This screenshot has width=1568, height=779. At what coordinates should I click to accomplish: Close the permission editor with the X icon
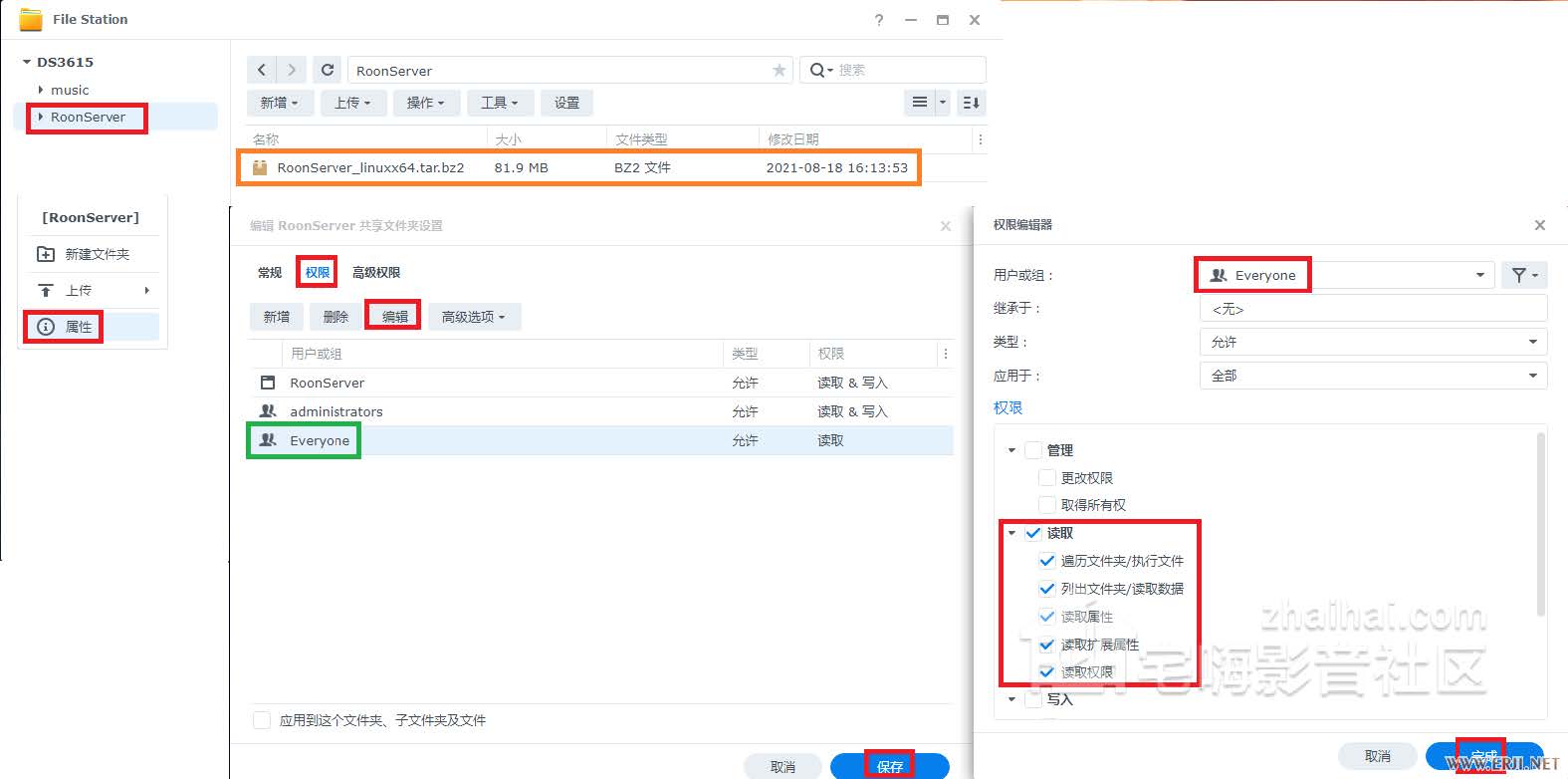pyautogui.click(x=1539, y=225)
